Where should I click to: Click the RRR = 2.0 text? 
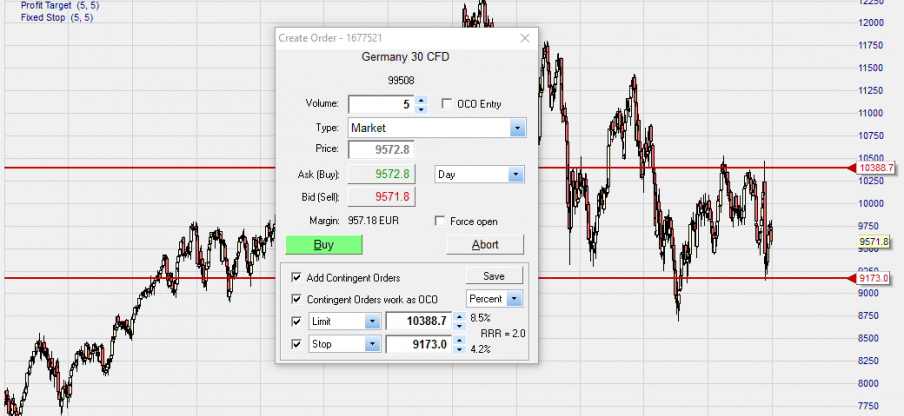point(503,333)
